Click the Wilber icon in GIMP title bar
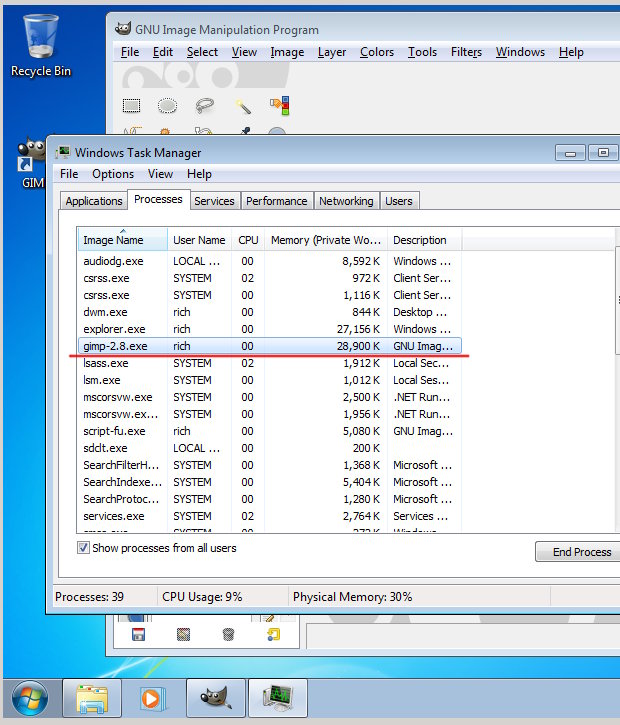Screen dimensions: 620x725 123,29
